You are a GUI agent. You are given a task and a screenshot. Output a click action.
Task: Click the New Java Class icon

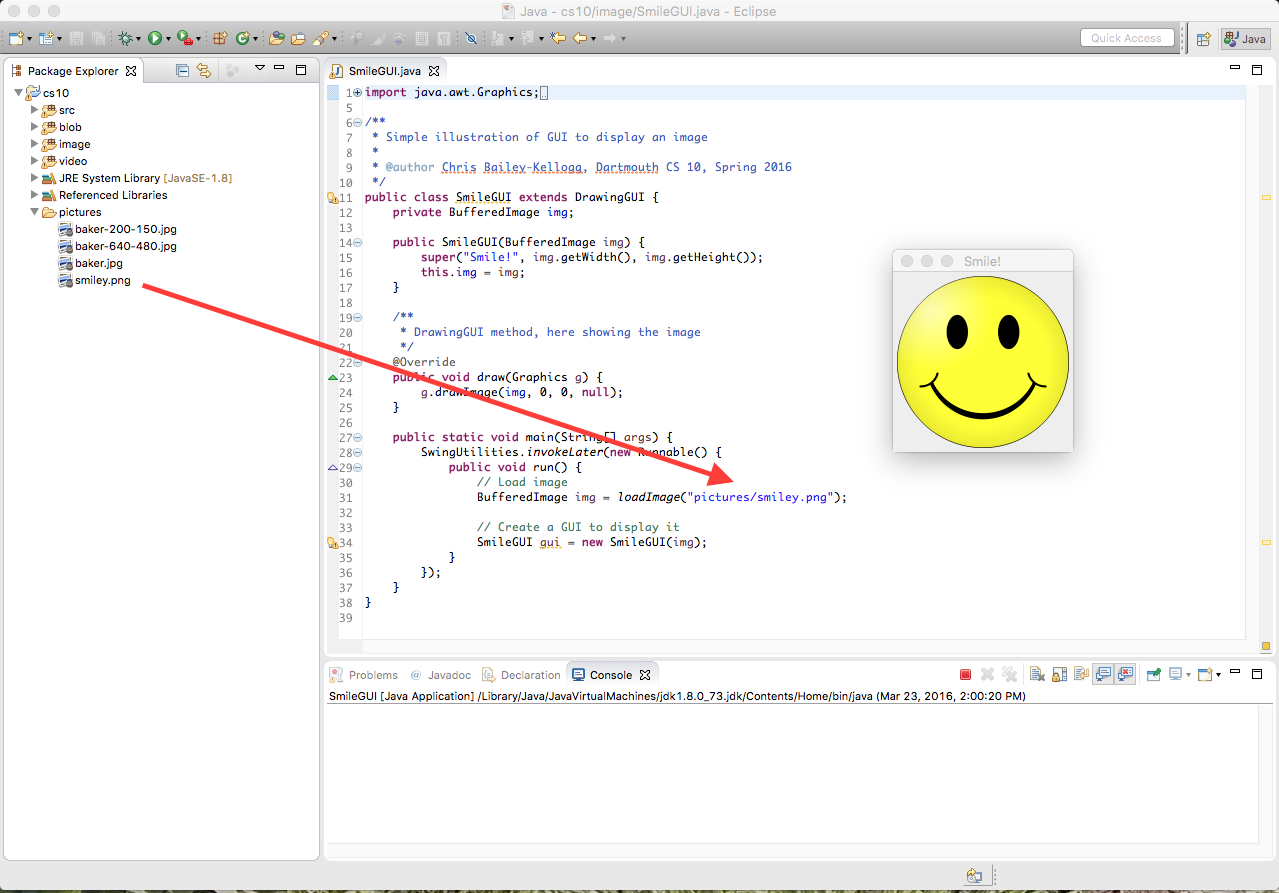[x=242, y=38]
